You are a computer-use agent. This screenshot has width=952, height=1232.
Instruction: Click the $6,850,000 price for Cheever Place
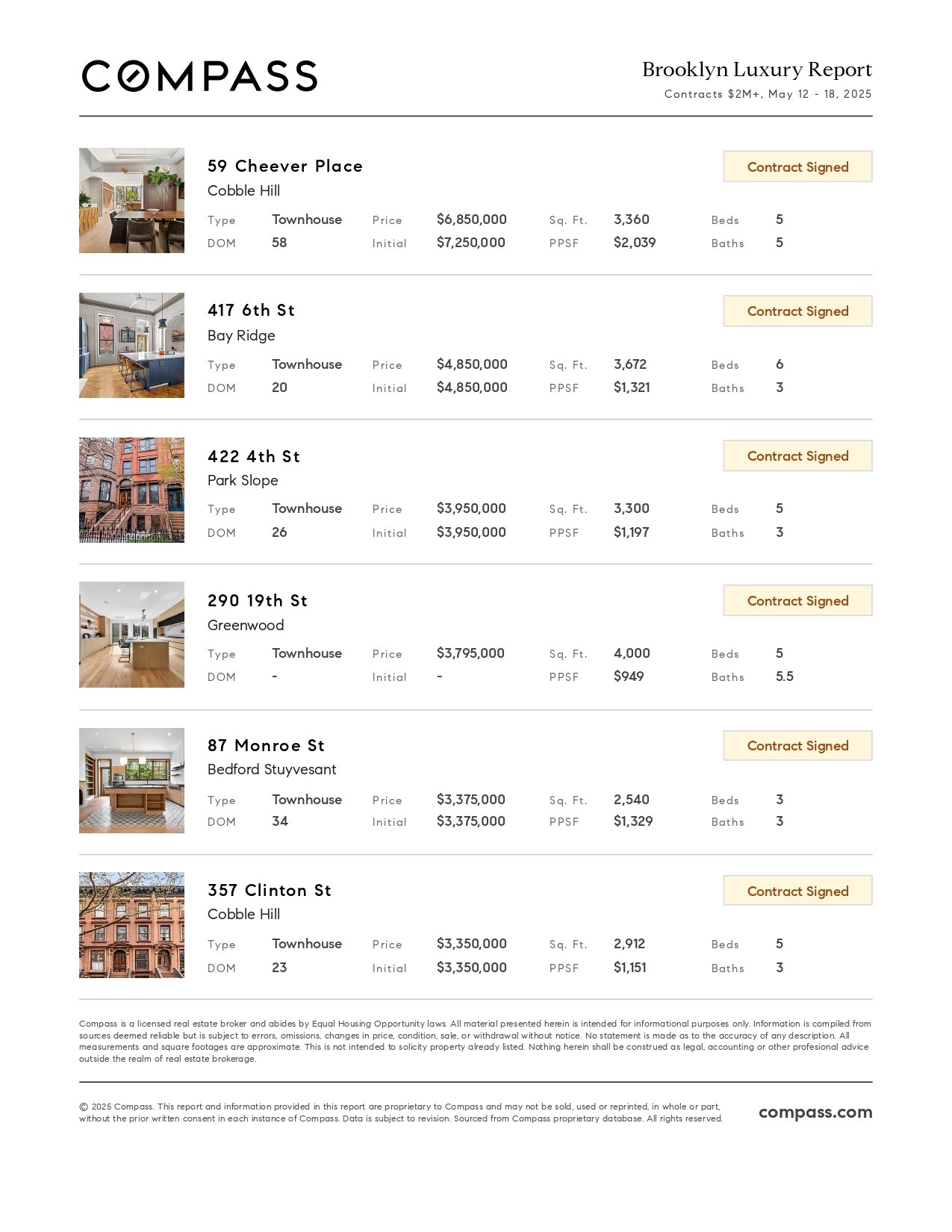[x=471, y=220]
